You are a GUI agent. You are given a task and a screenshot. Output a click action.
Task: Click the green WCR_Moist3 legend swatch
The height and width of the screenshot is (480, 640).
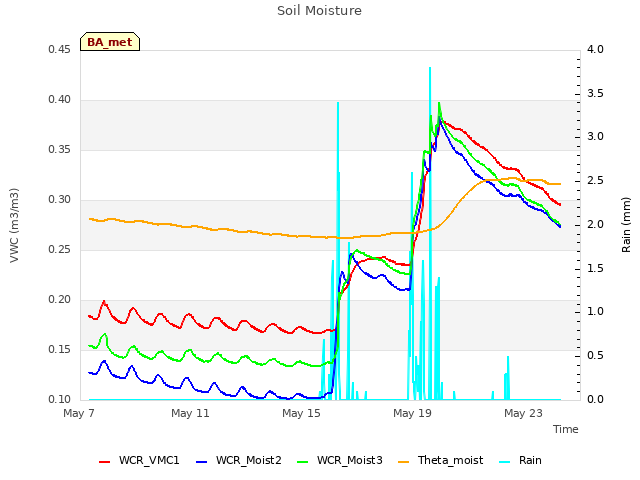point(302,462)
